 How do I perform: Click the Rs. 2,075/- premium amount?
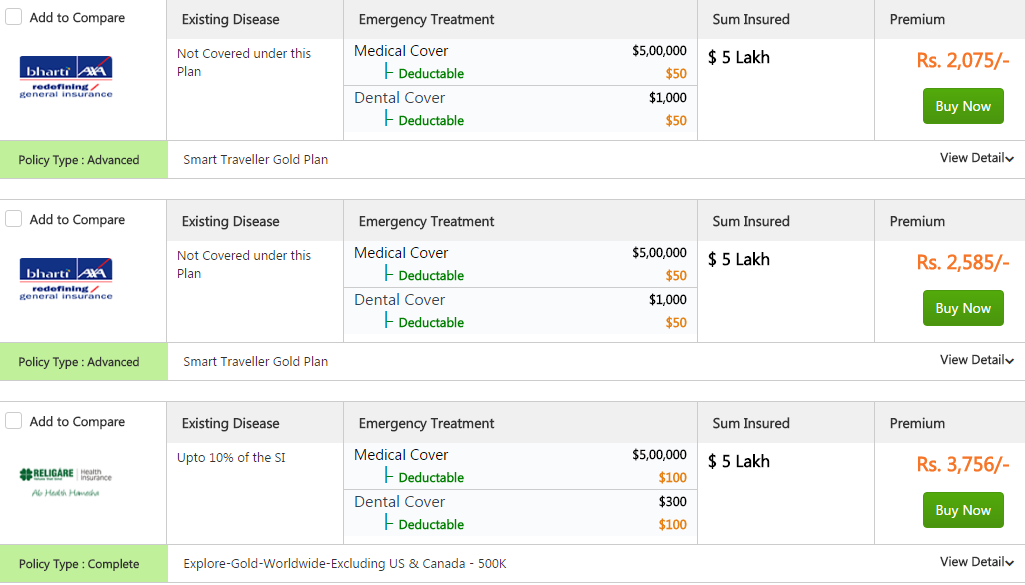point(962,60)
